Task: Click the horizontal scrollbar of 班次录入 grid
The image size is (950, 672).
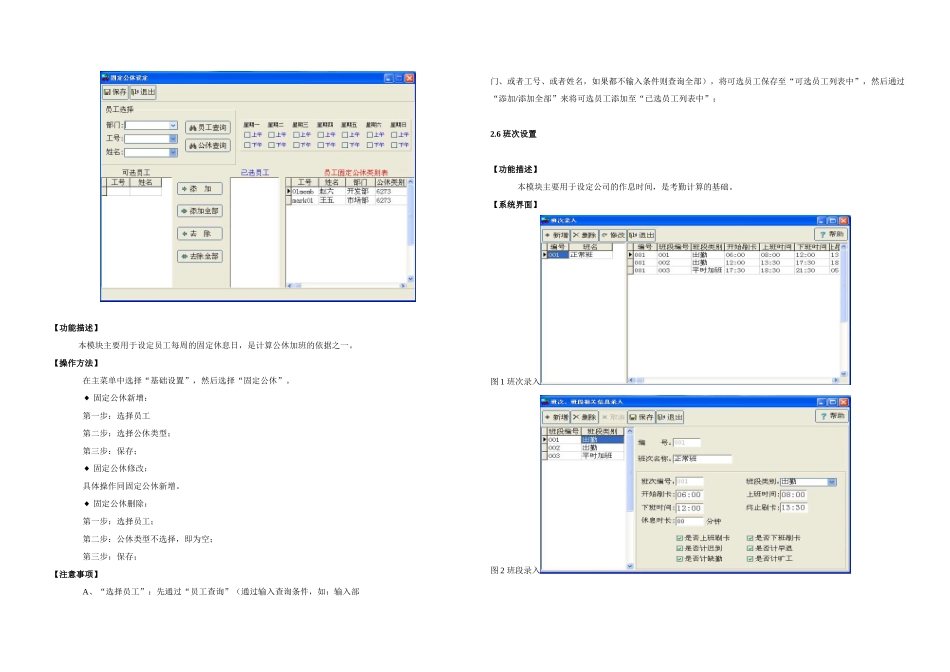Action: coord(734,381)
